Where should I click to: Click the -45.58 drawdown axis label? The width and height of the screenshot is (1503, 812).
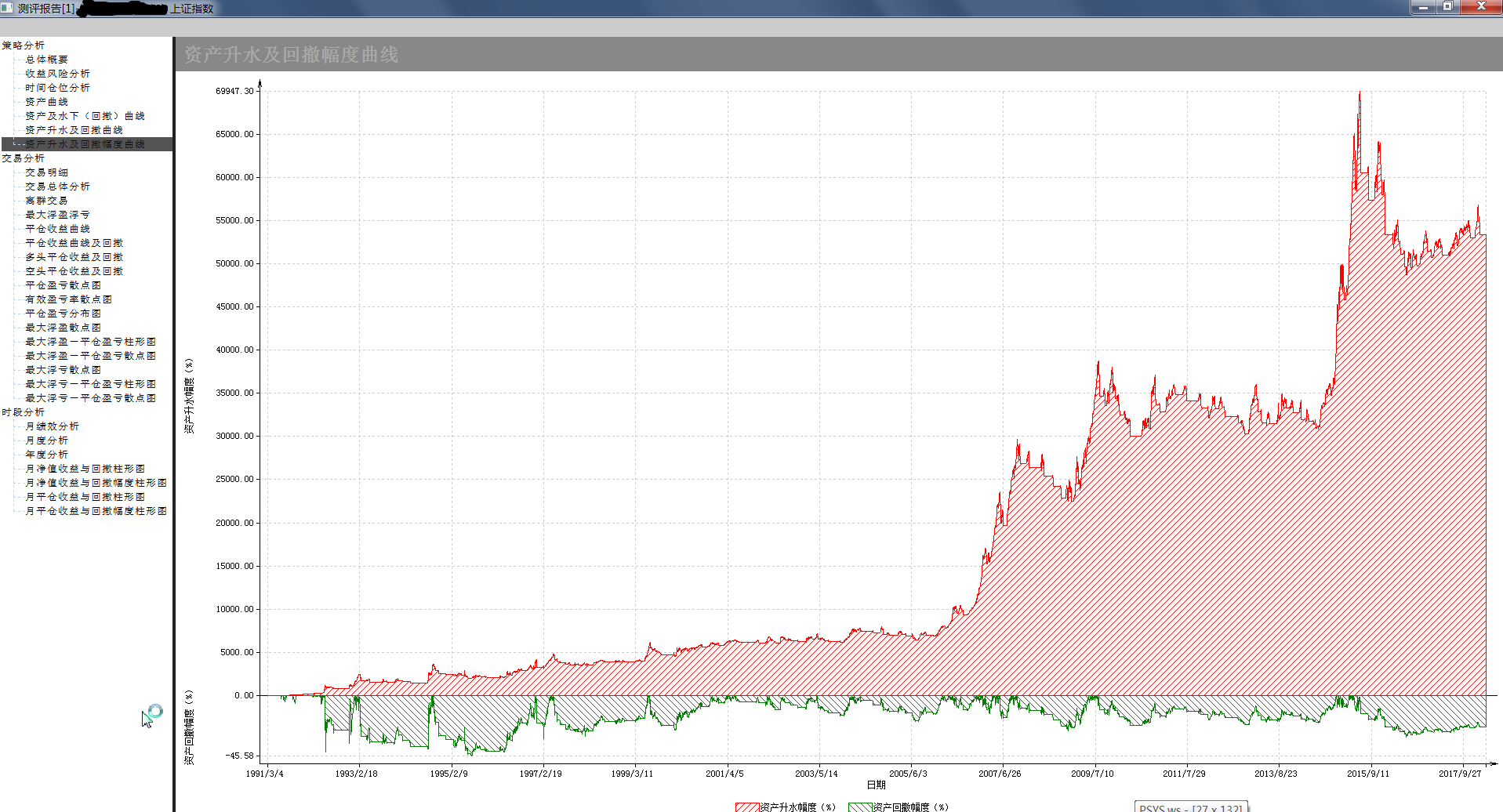coord(240,756)
